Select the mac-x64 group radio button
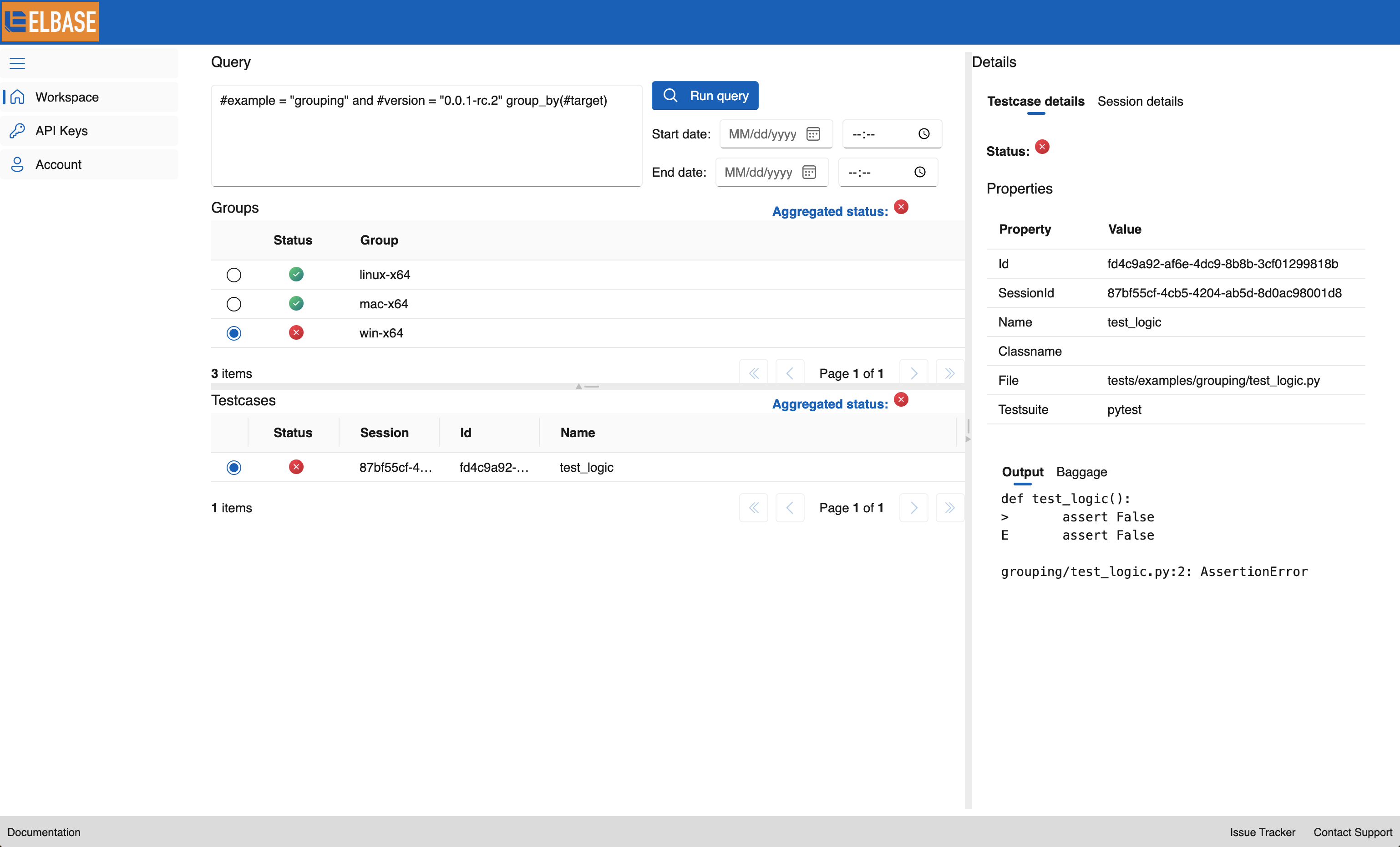 click(233, 304)
